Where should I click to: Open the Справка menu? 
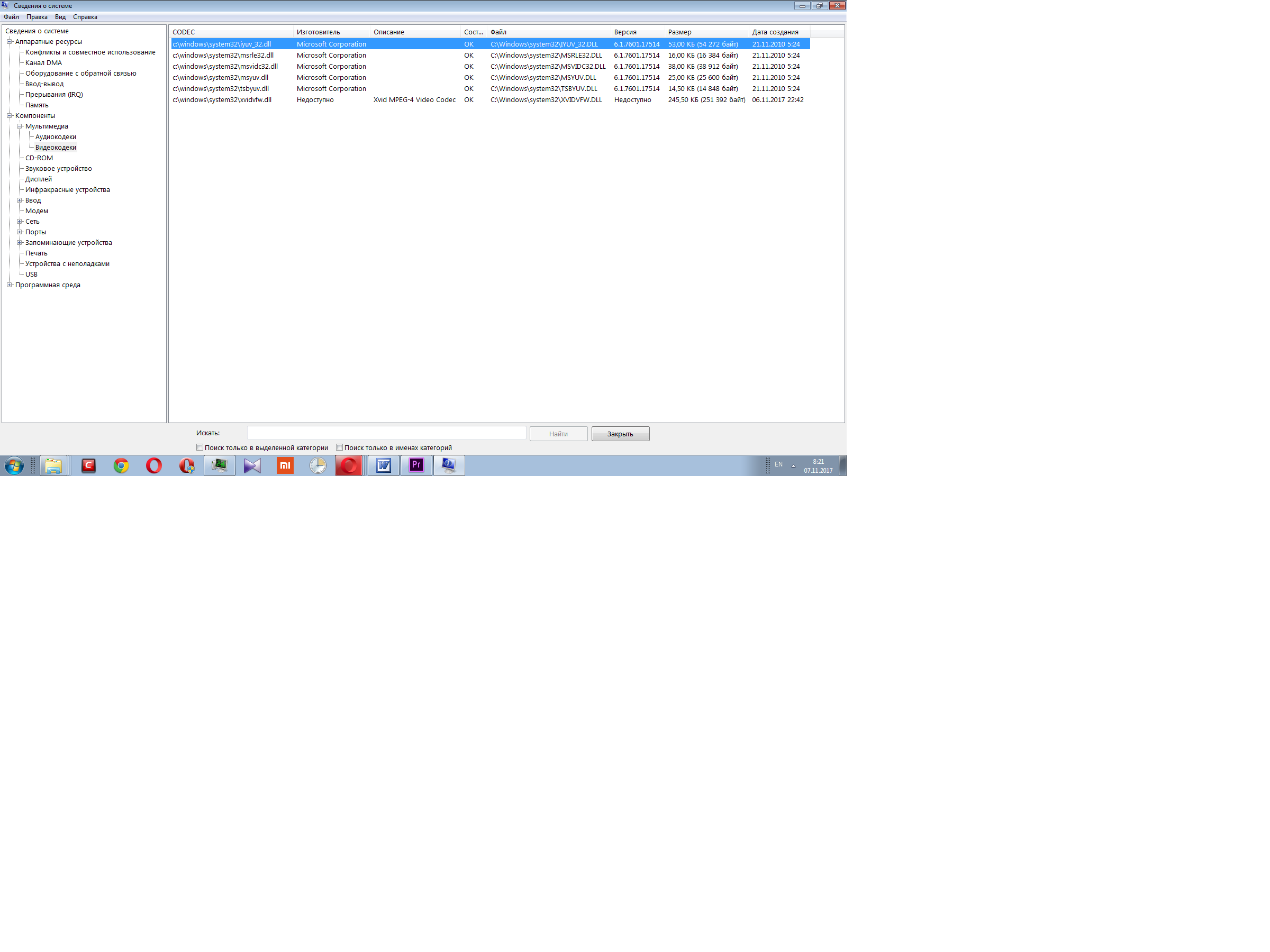[x=85, y=17]
